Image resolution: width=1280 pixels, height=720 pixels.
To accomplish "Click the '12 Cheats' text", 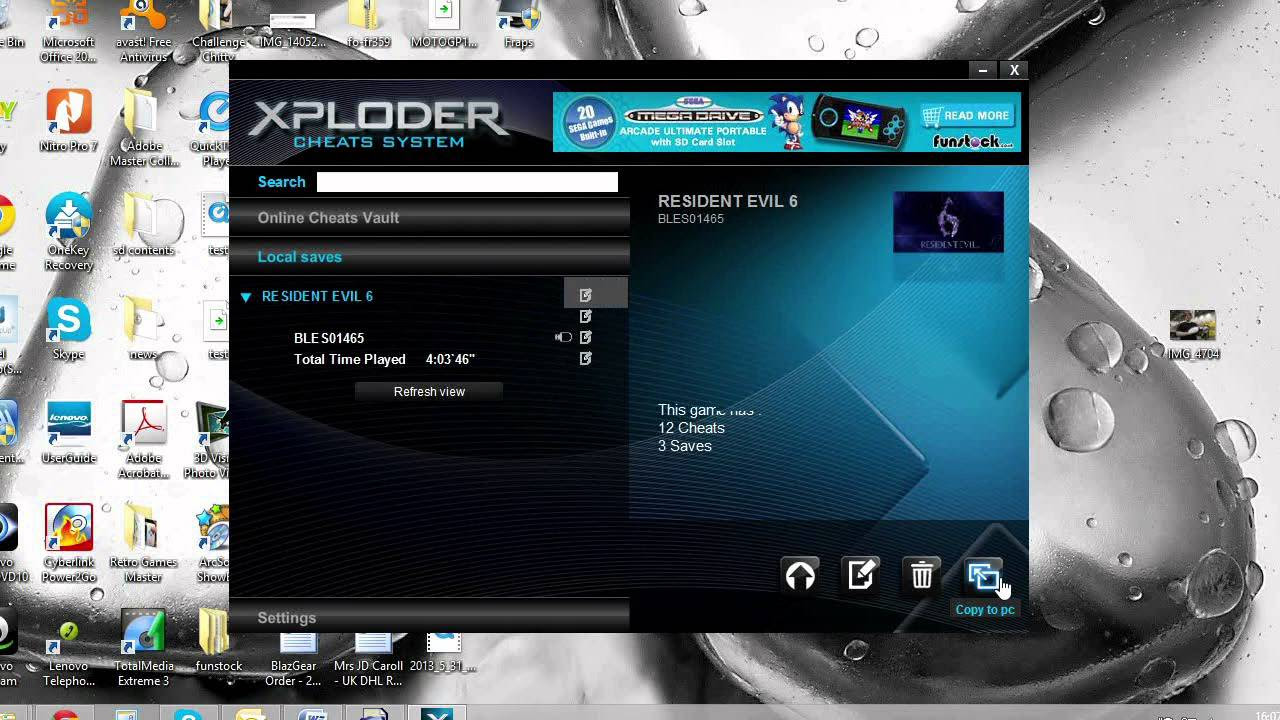I will tap(691, 428).
